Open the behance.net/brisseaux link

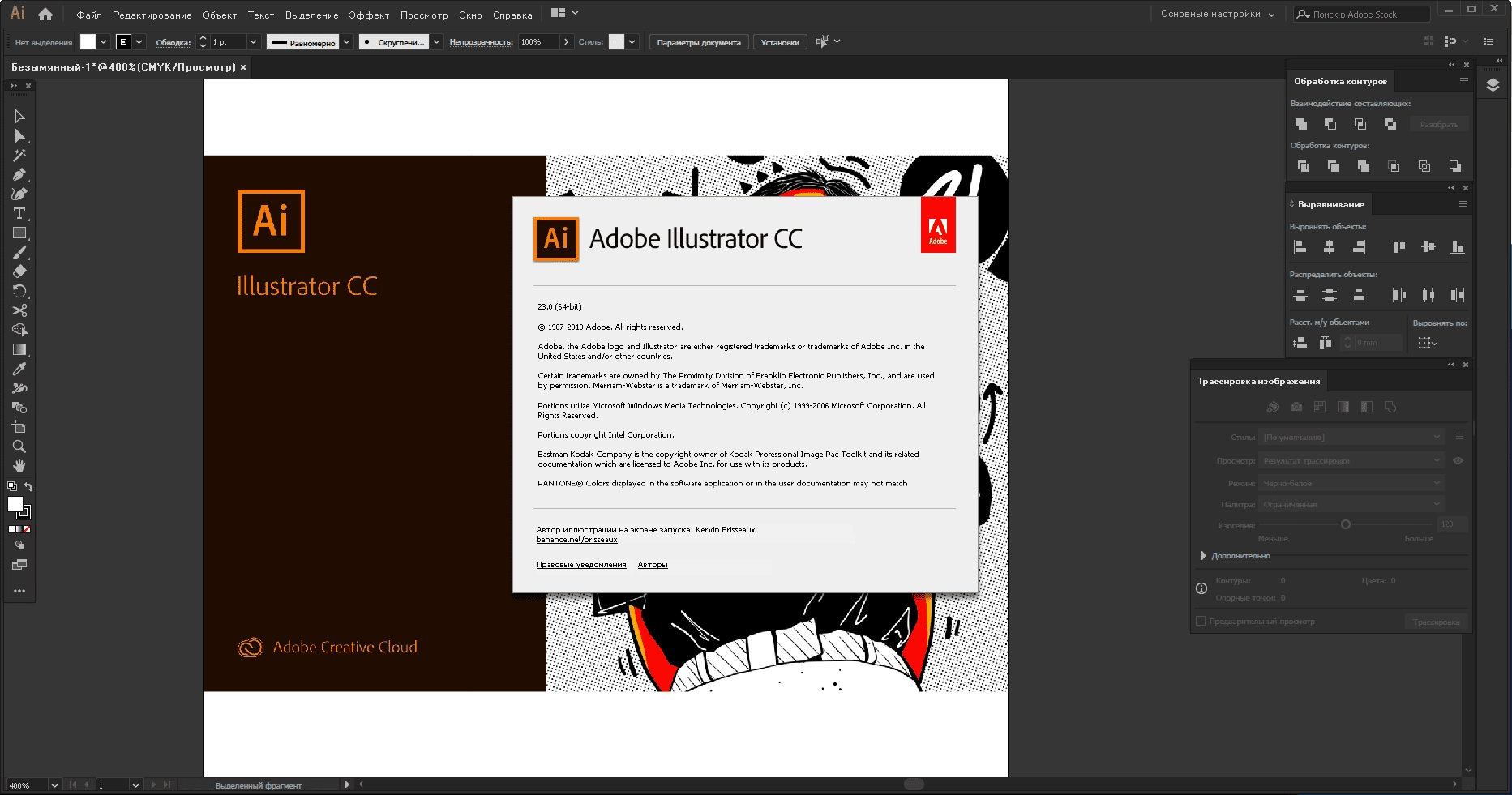pyautogui.click(x=576, y=540)
